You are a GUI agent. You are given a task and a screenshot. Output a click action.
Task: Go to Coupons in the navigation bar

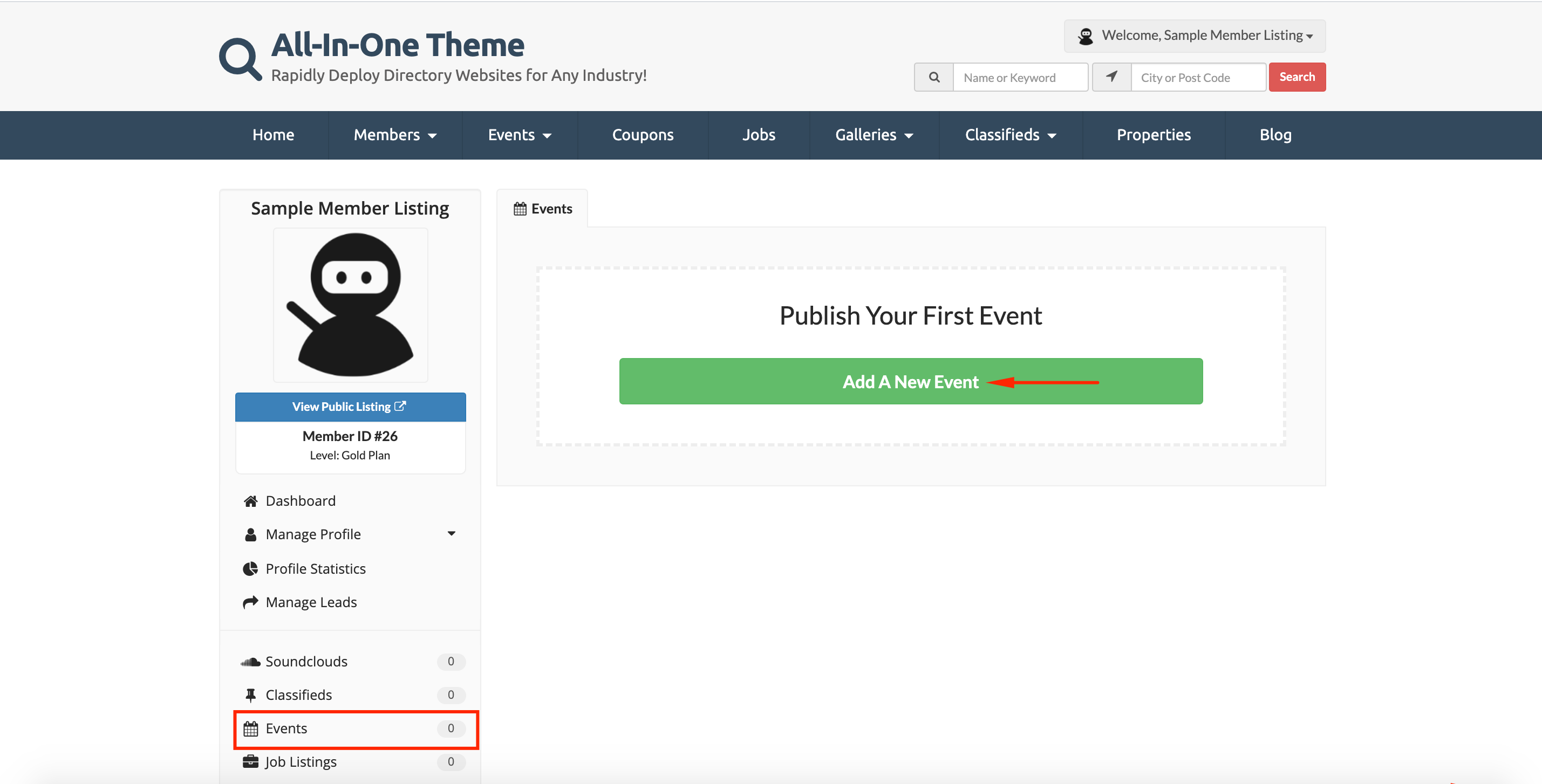(x=642, y=135)
